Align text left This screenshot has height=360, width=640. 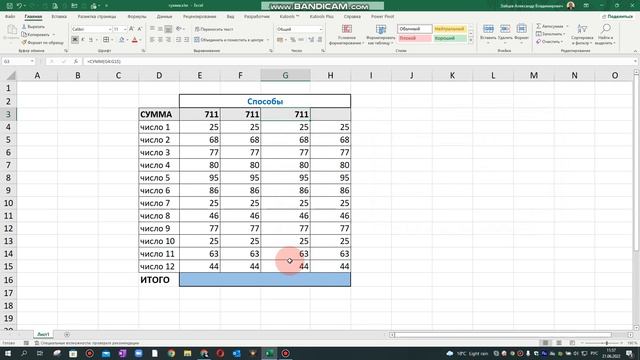click(x=152, y=40)
